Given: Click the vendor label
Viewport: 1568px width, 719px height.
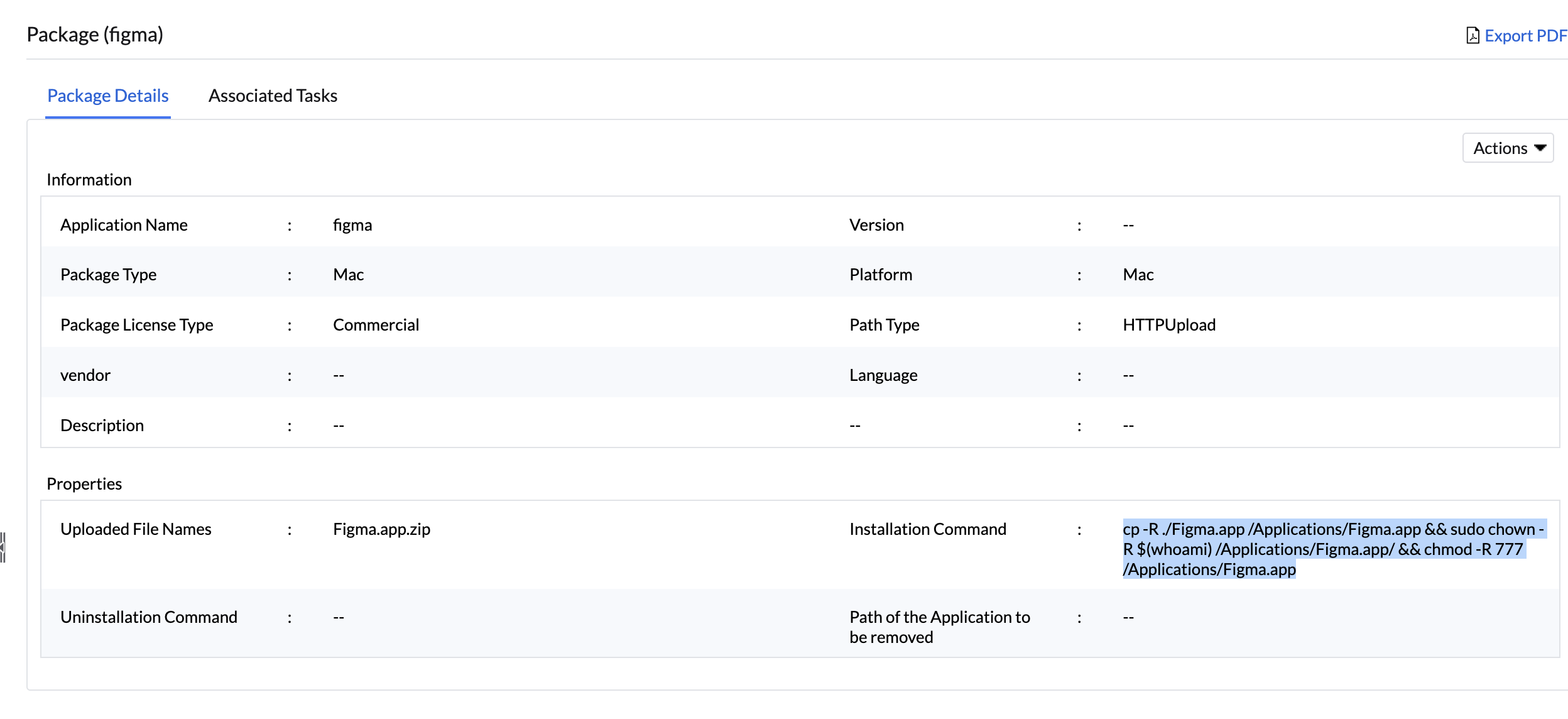Looking at the screenshot, I should coord(85,375).
